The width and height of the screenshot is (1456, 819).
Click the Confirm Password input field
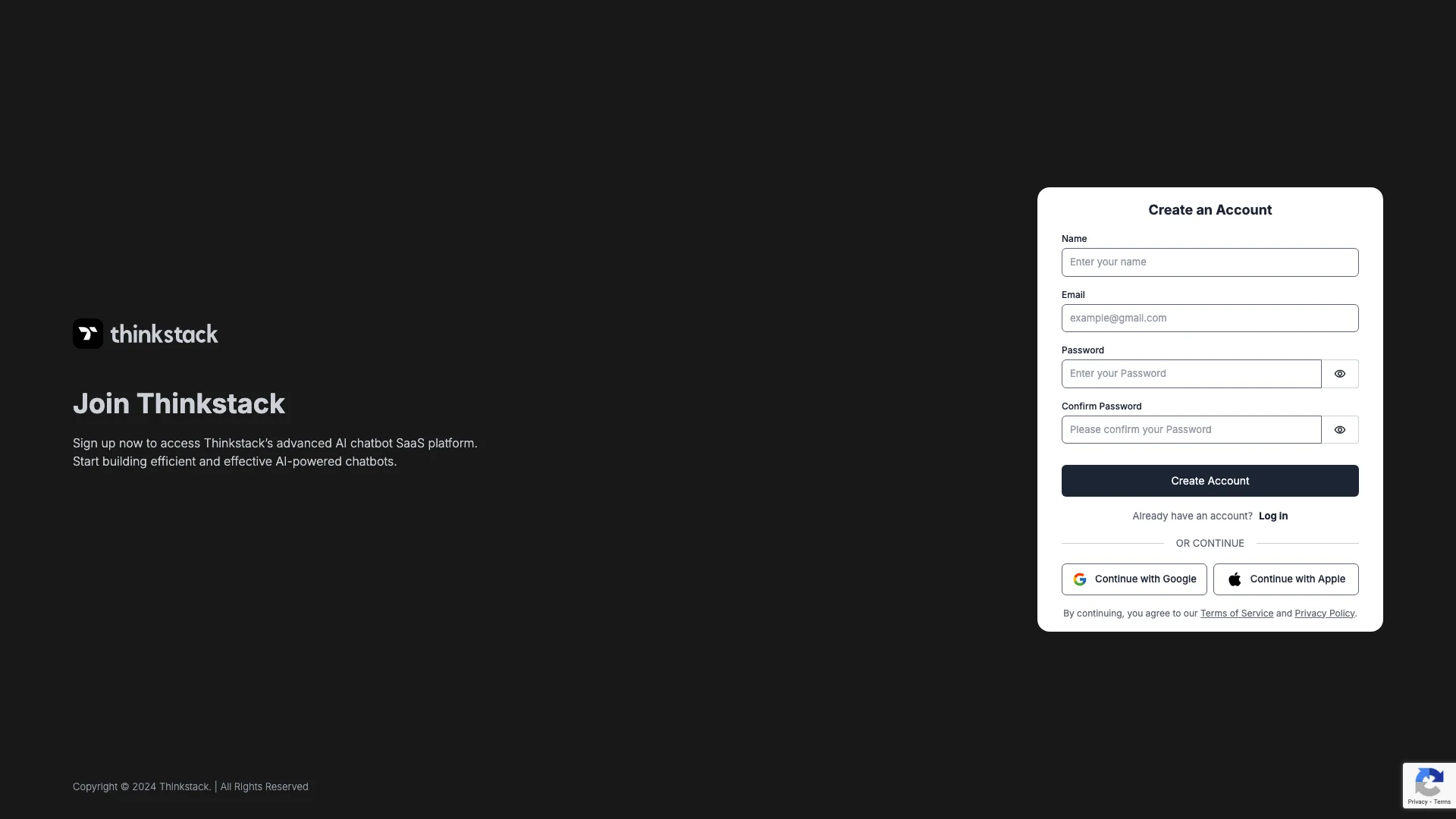1192,429
